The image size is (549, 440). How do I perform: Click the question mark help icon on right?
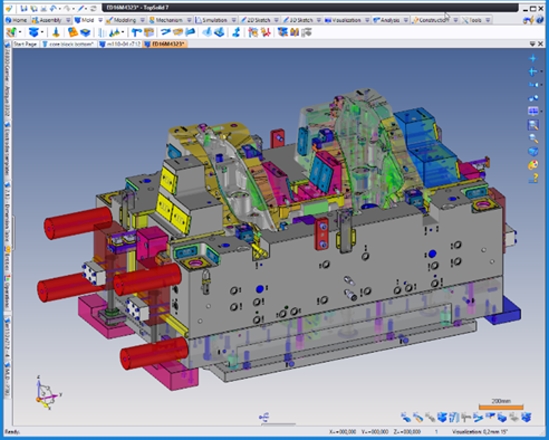coord(533,178)
